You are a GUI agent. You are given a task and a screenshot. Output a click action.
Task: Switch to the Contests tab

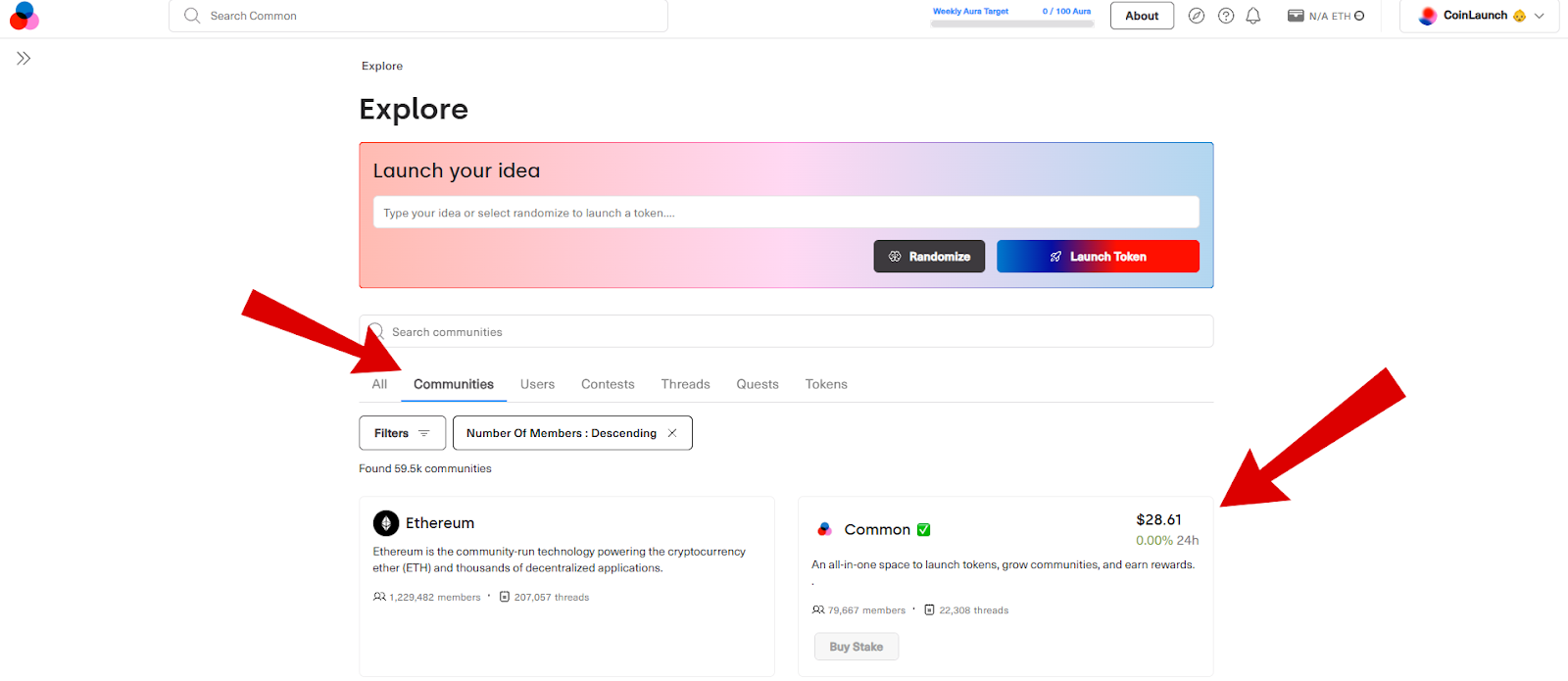tap(608, 384)
